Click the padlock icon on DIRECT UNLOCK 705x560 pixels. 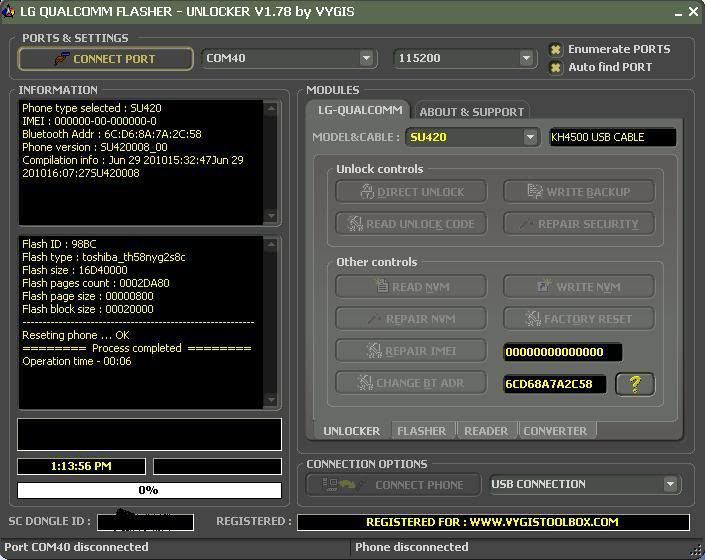point(367,192)
